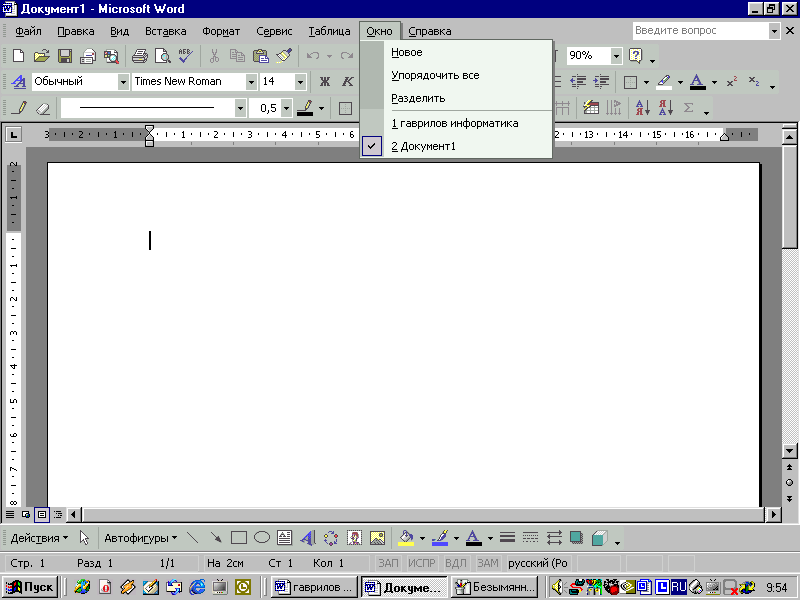Screen dimensions: 800x600
Task: Switch to Print Layout view button
Action: point(42,514)
